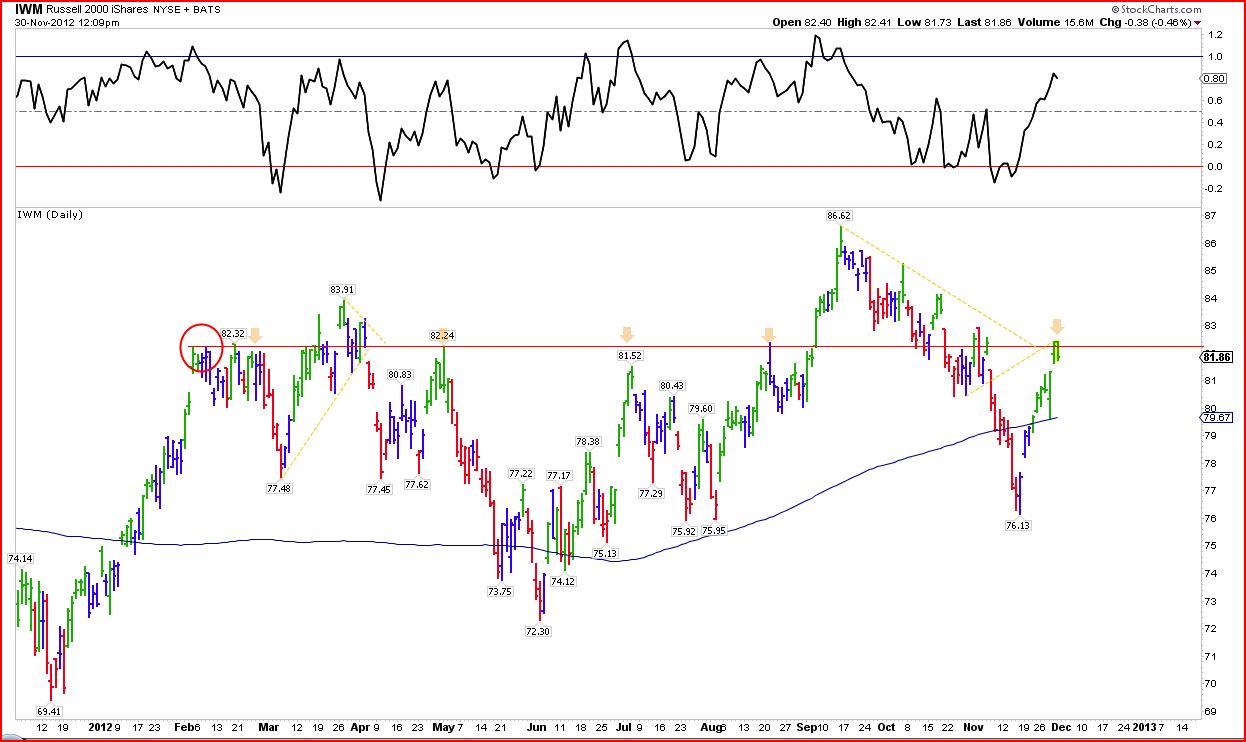Click the Jun month label on time axis
Viewport: 1246px width, 742px height.
tap(535, 727)
